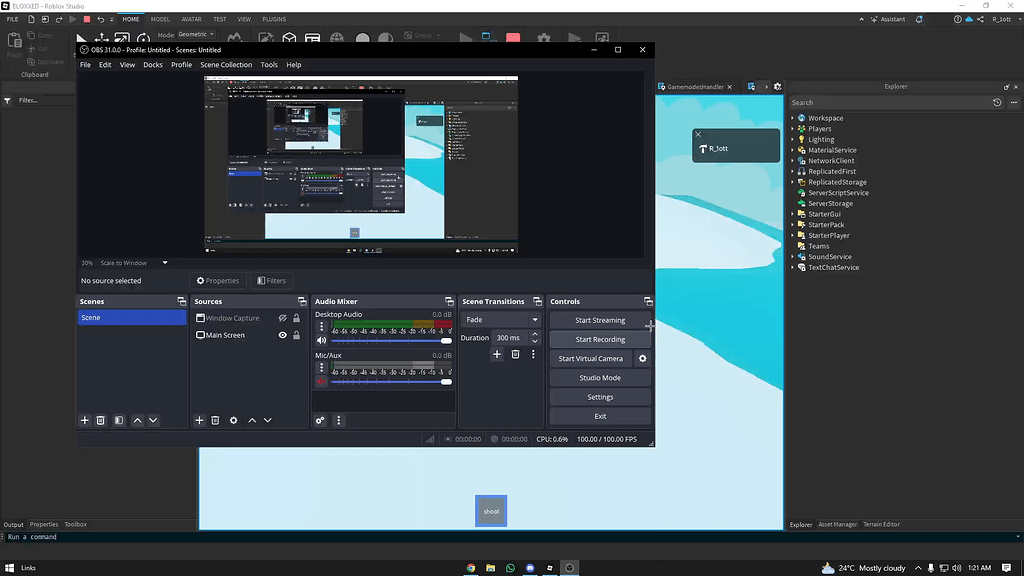1024x576 pixels.
Task: Delete the selected scene using trash icon
Action: (x=100, y=420)
